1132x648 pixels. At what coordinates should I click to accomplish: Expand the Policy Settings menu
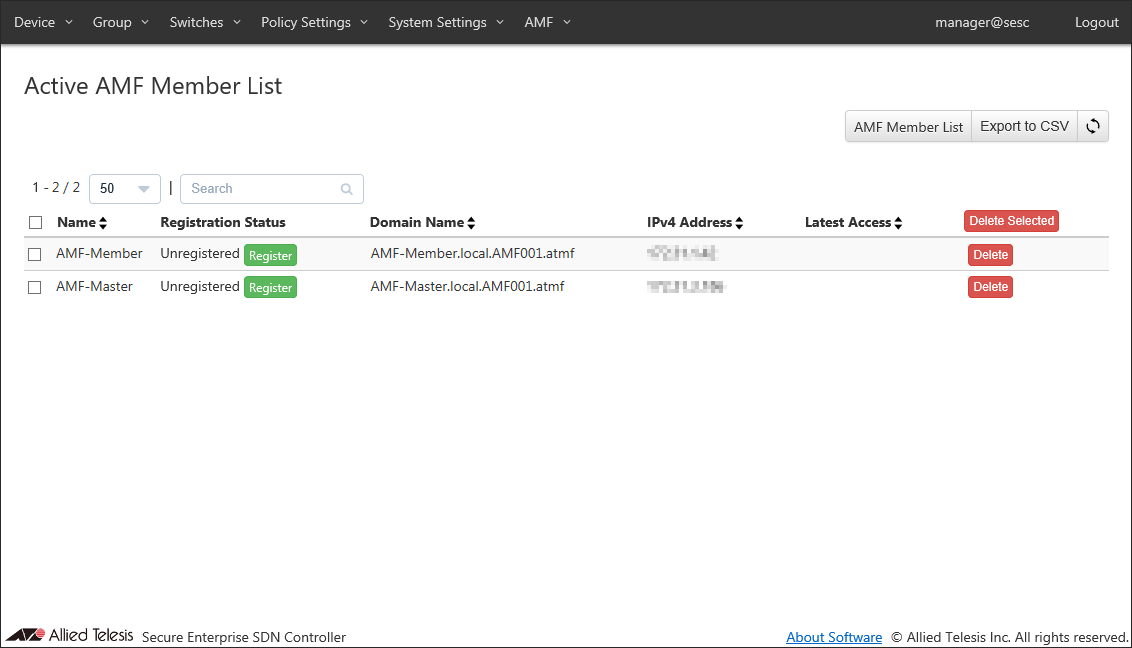tap(314, 22)
